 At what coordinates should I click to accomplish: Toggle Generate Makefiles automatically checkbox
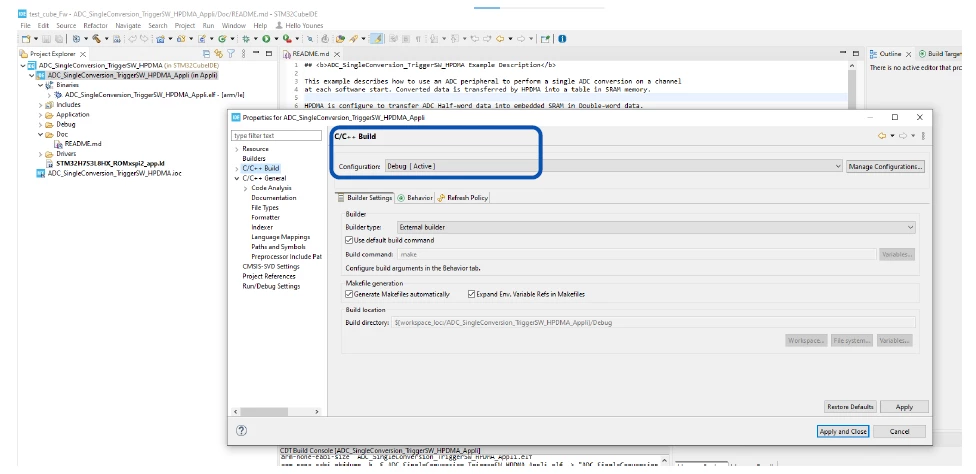coord(349,294)
